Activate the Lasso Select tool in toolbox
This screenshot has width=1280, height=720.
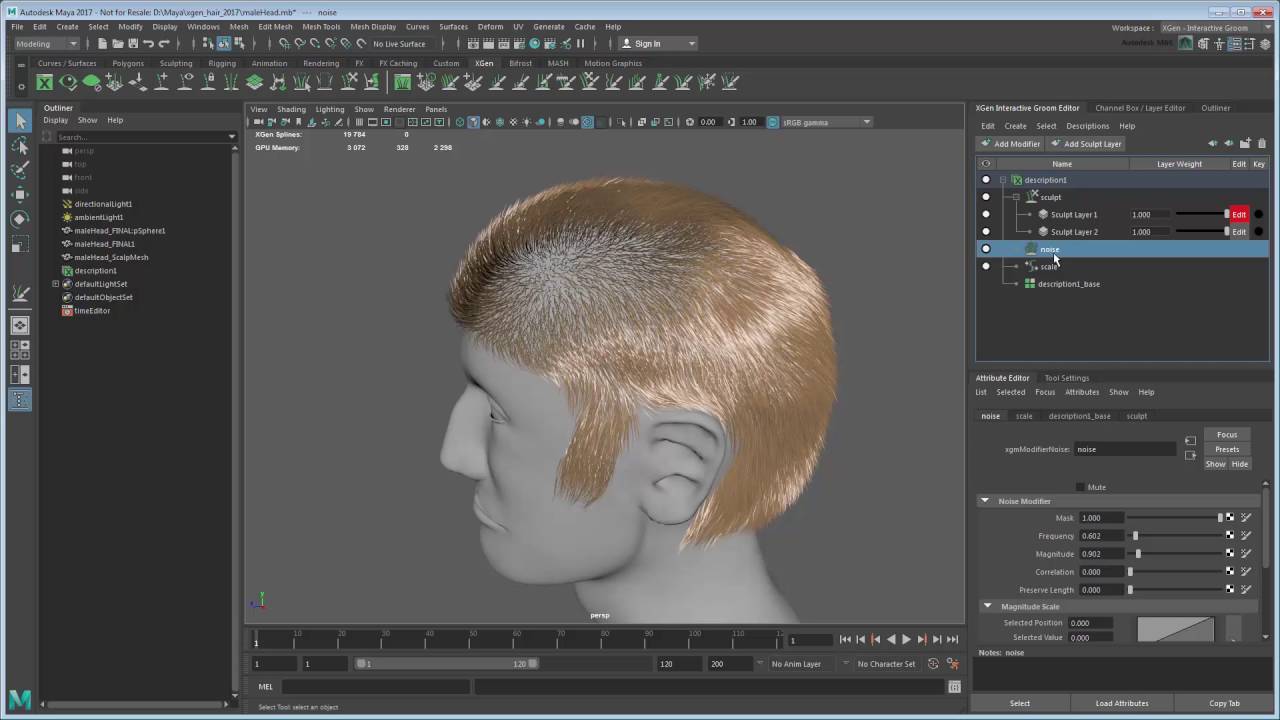[20, 146]
